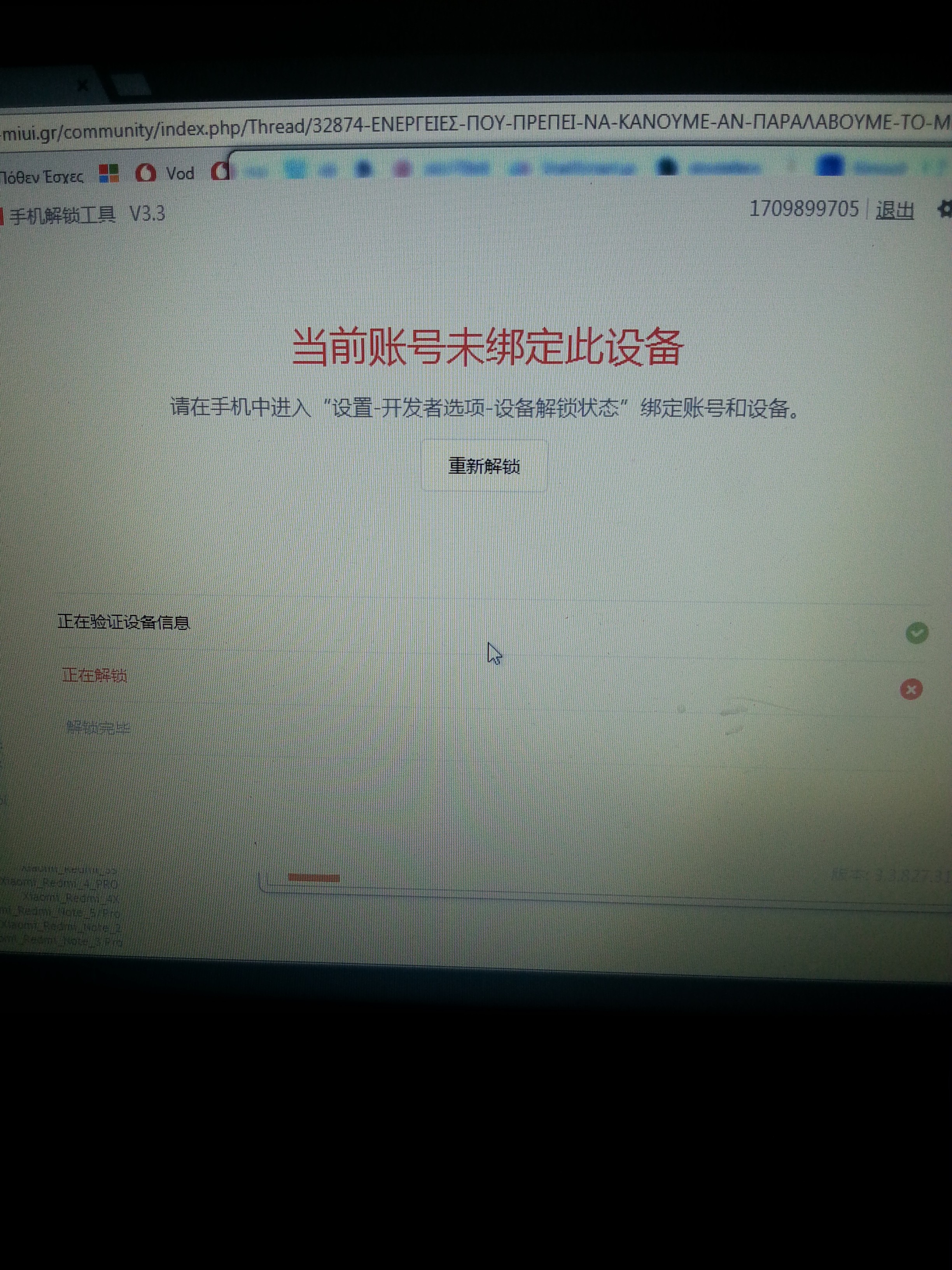This screenshot has width=952, height=1270.
Task: Select the 正在验证设备信息 step row
Action: coord(123,623)
